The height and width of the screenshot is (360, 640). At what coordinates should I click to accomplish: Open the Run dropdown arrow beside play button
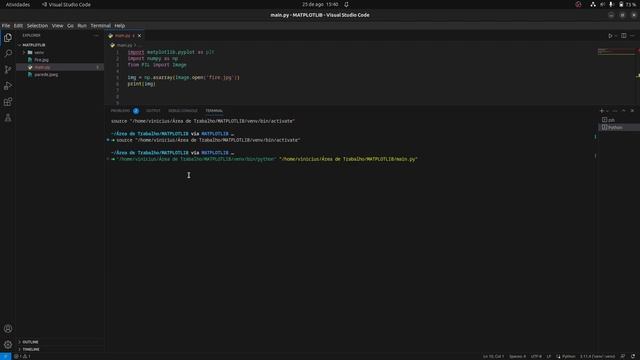[x=616, y=36]
